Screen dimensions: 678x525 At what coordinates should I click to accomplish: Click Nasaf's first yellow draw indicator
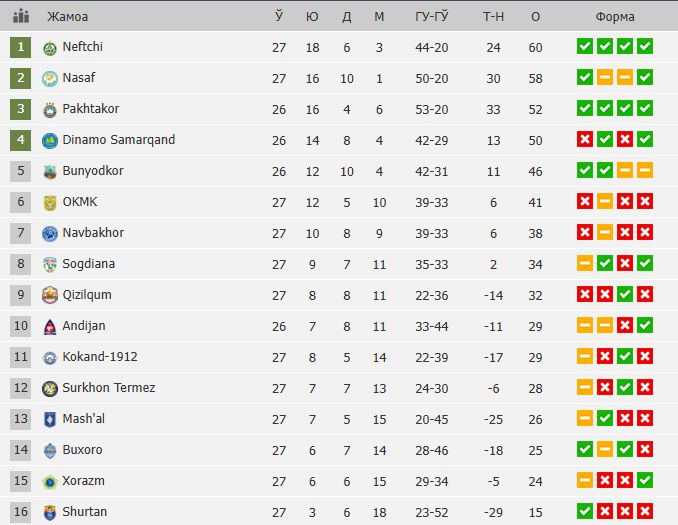point(605,78)
